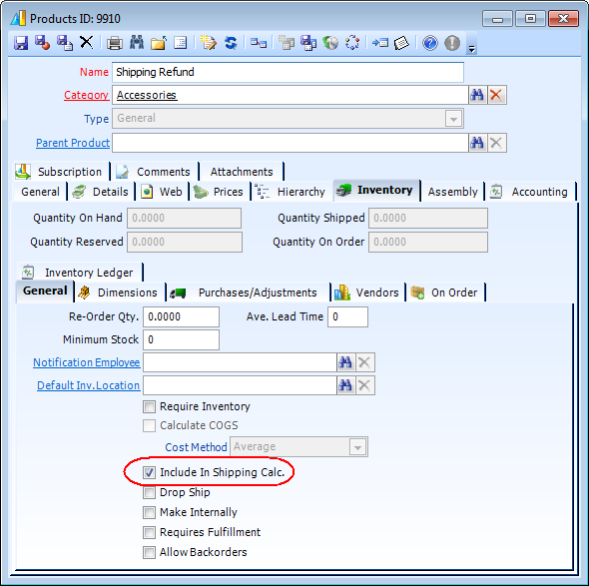Enable the Drop Ship checkbox

pos(149,492)
